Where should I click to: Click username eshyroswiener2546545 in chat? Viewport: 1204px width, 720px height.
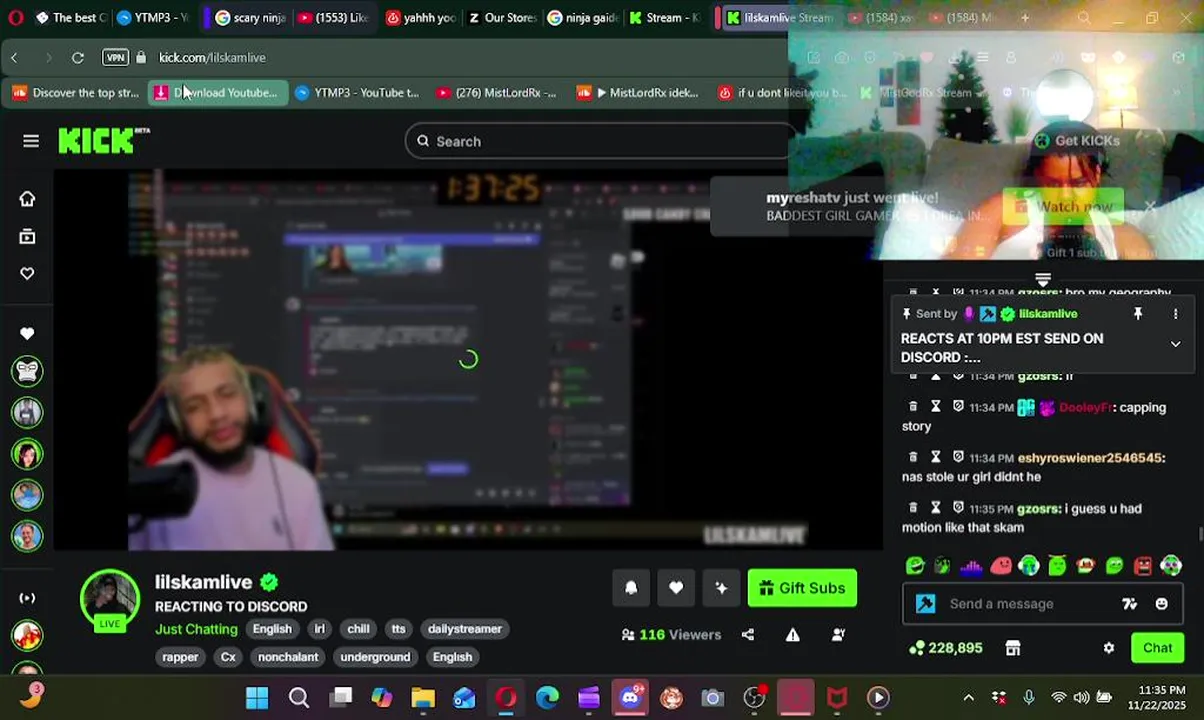coord(1090,458)
